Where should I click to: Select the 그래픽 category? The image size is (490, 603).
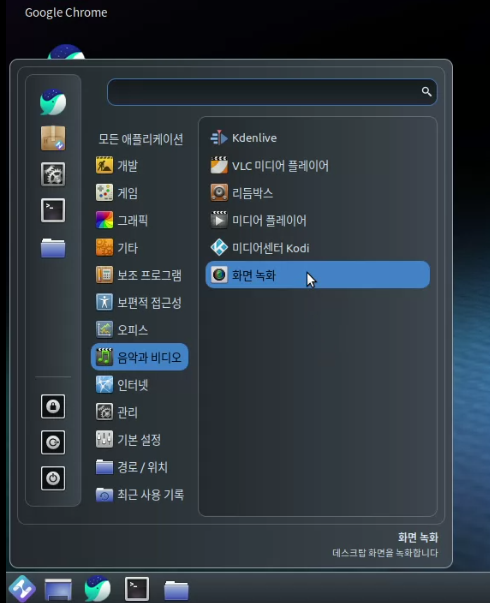(140, 220)
